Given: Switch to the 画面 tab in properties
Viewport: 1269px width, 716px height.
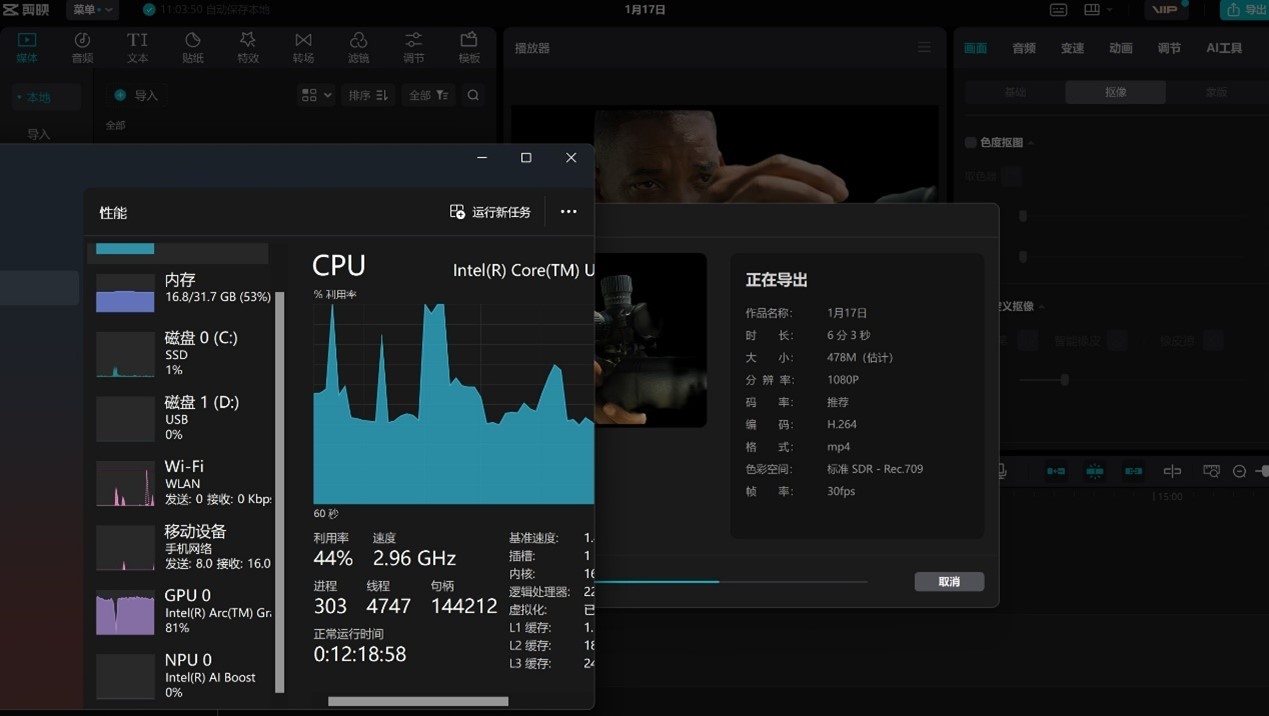Looking at the screenshot, I should 975,48.
